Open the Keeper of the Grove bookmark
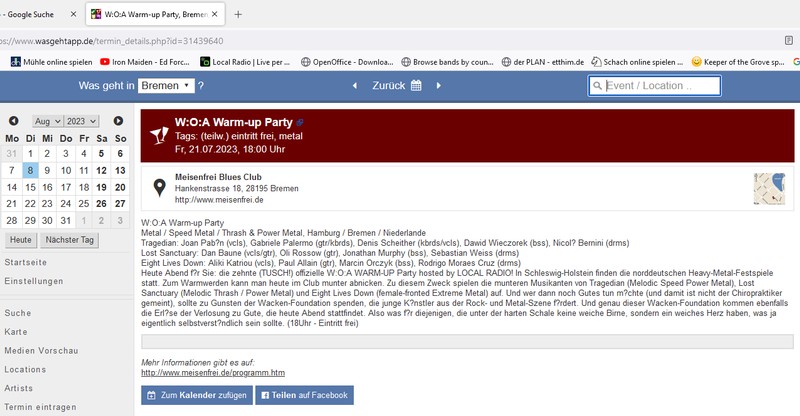The height and width of the screenshot is (416, 800). [x=738, y=62]
